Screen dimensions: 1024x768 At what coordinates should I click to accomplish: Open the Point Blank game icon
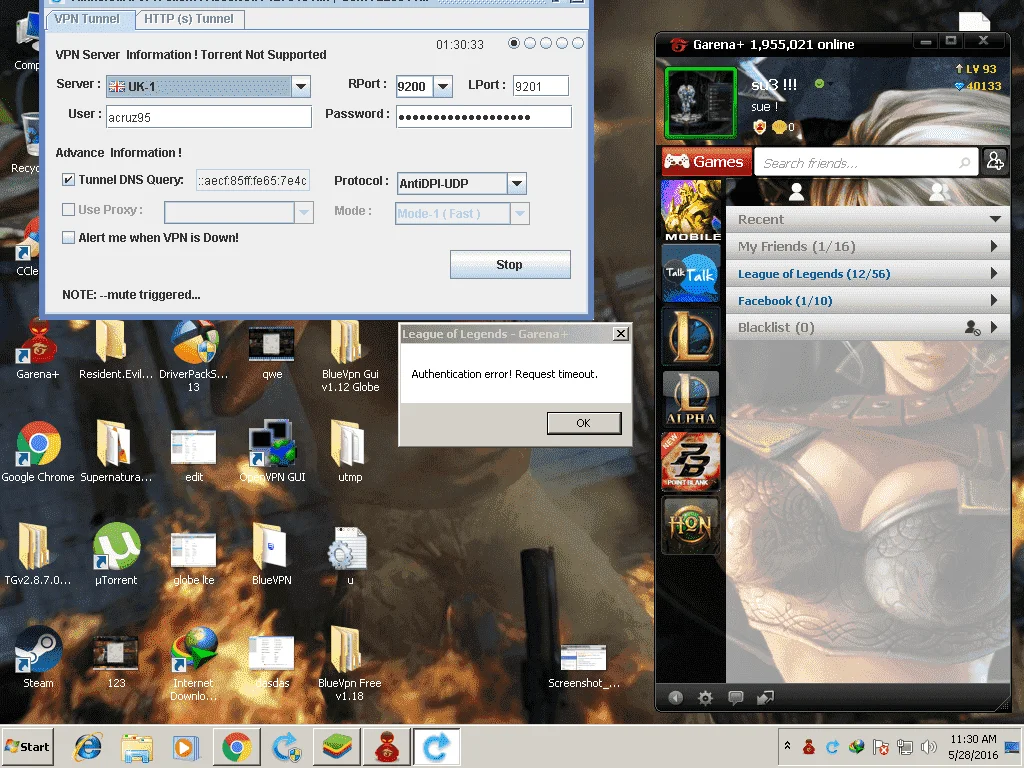click(691, 462)
